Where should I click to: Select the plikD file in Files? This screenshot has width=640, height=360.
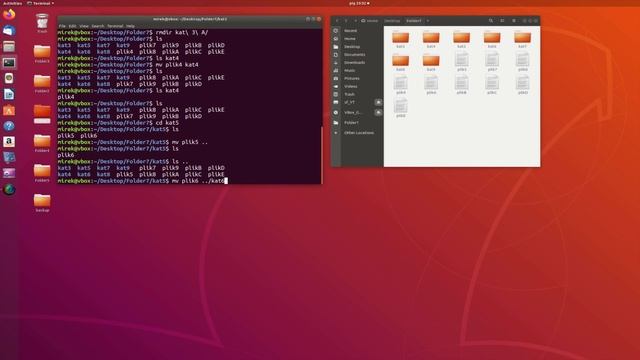pos(522,85)
